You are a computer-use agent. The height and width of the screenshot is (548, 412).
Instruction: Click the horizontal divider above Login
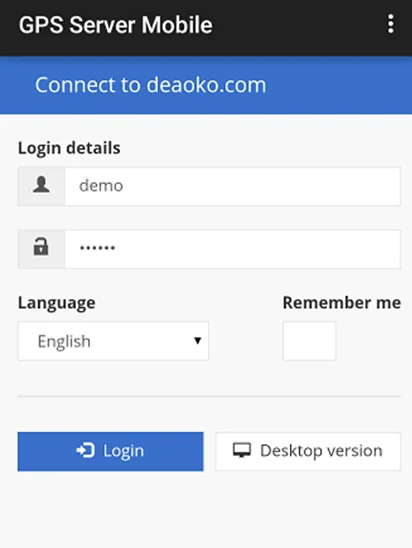pyautogui.click(x=209, y=396)
